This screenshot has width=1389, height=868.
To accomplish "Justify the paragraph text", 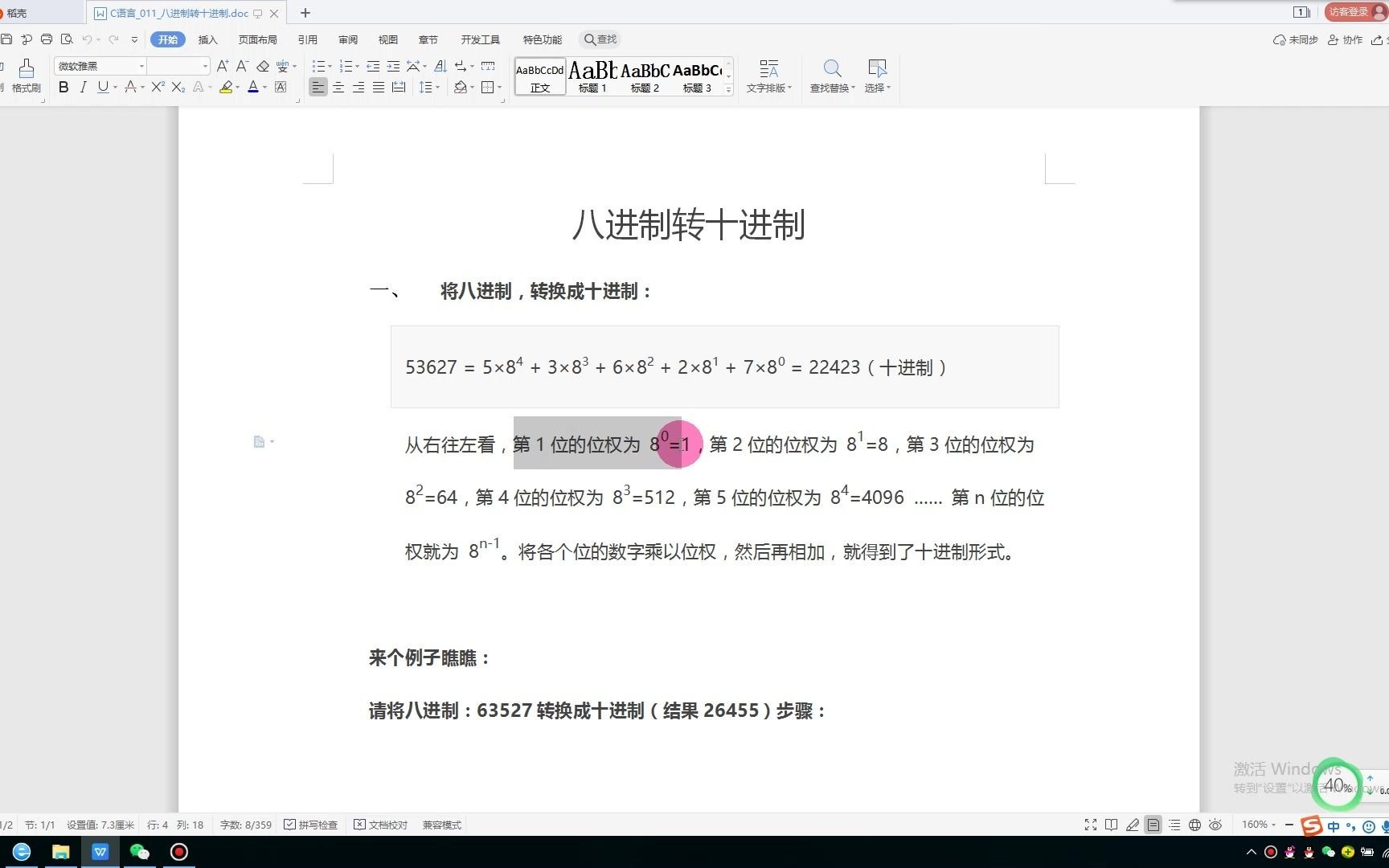I will pyautogui.click(x=378, y=88).
